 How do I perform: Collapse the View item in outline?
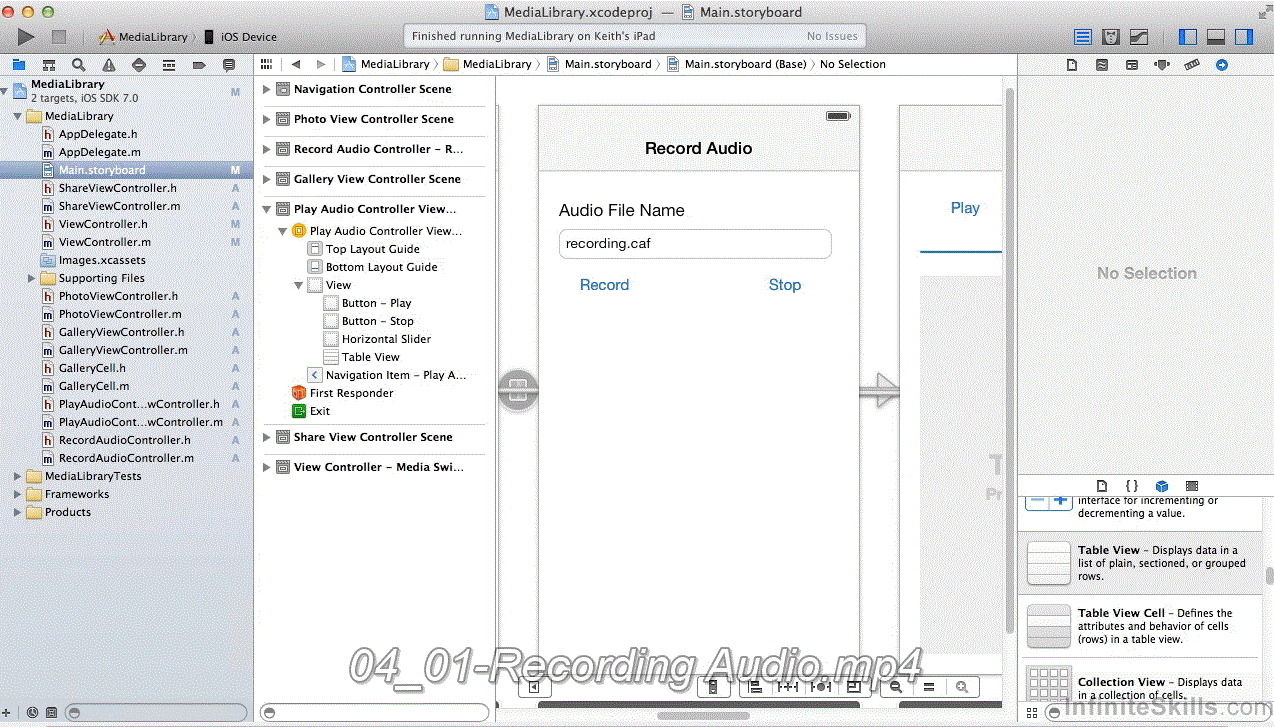(299, 285)
